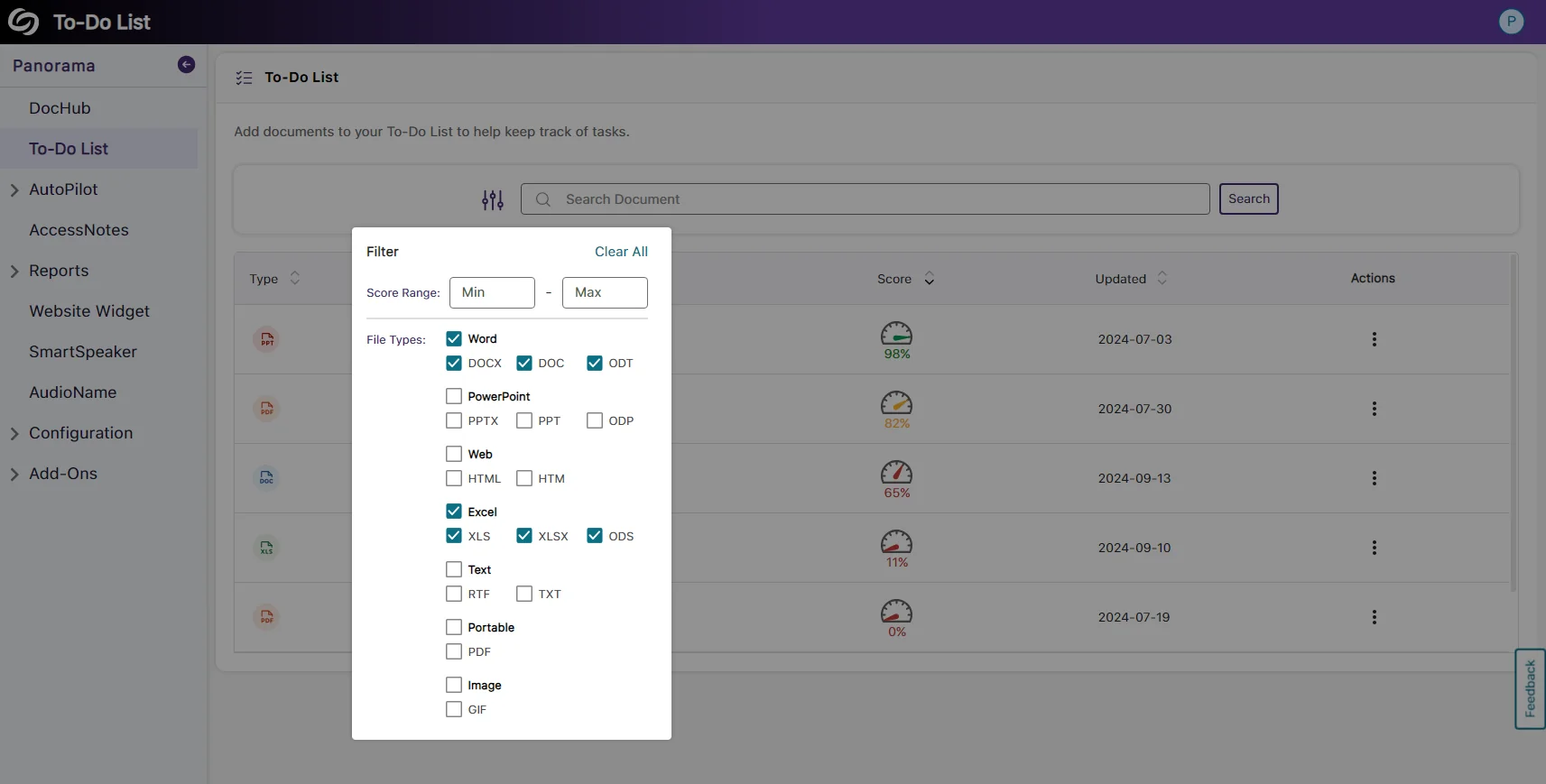Go to AccessNotes in sidebar
1546x784 pixels.
tap(79, 230)
